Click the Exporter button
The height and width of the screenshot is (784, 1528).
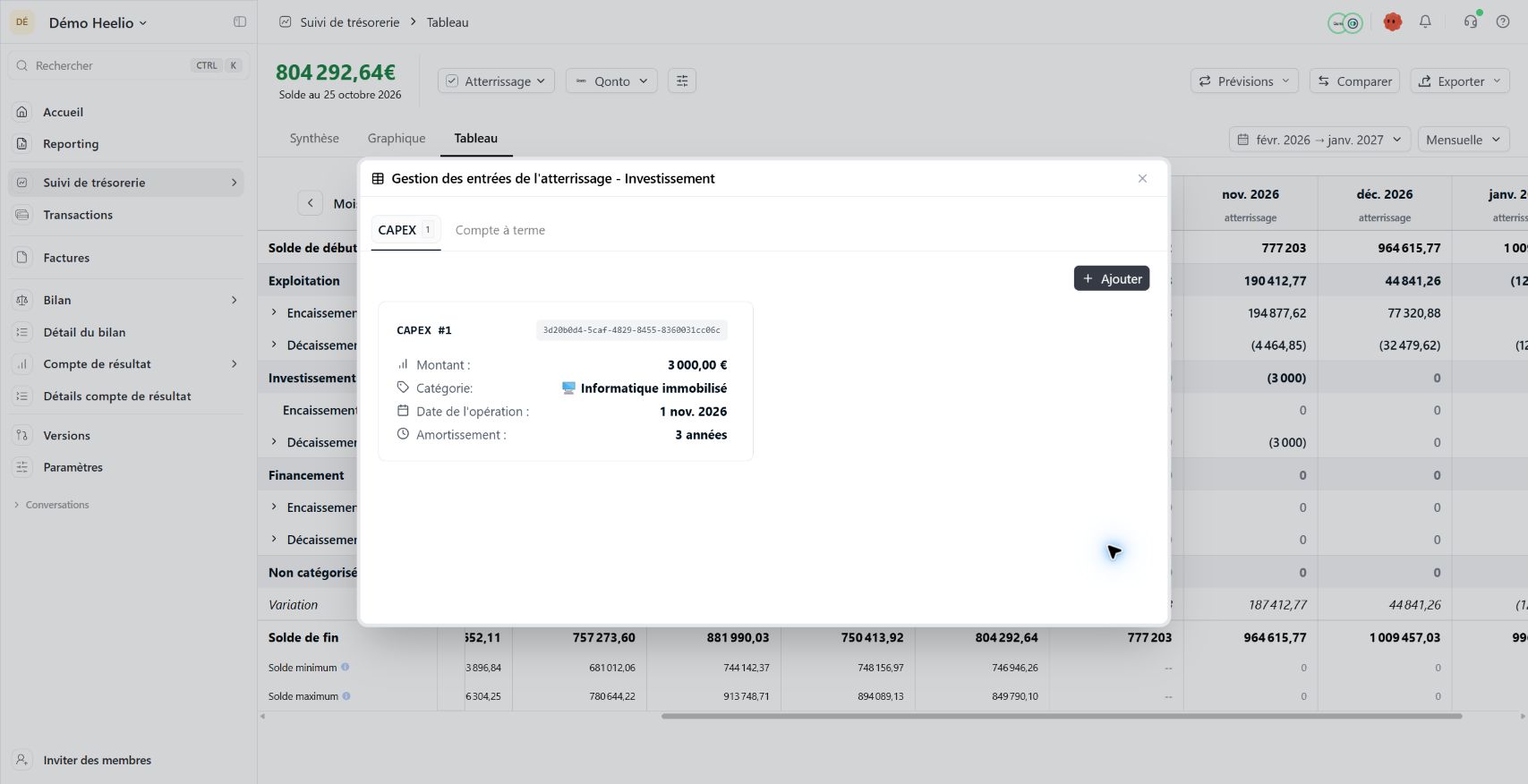point(1460,81)
